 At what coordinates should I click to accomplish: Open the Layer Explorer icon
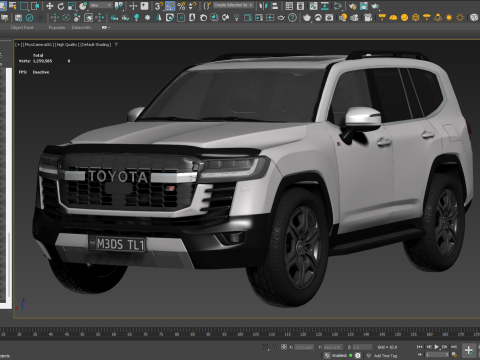[300, 6]
